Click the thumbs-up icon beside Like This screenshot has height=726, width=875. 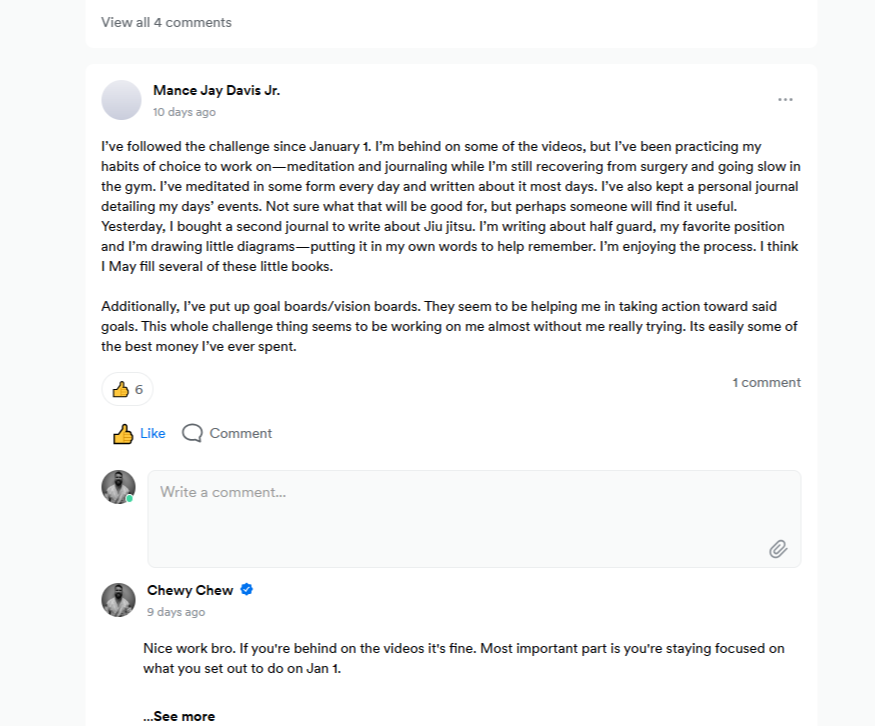click(x=123, y=434)
